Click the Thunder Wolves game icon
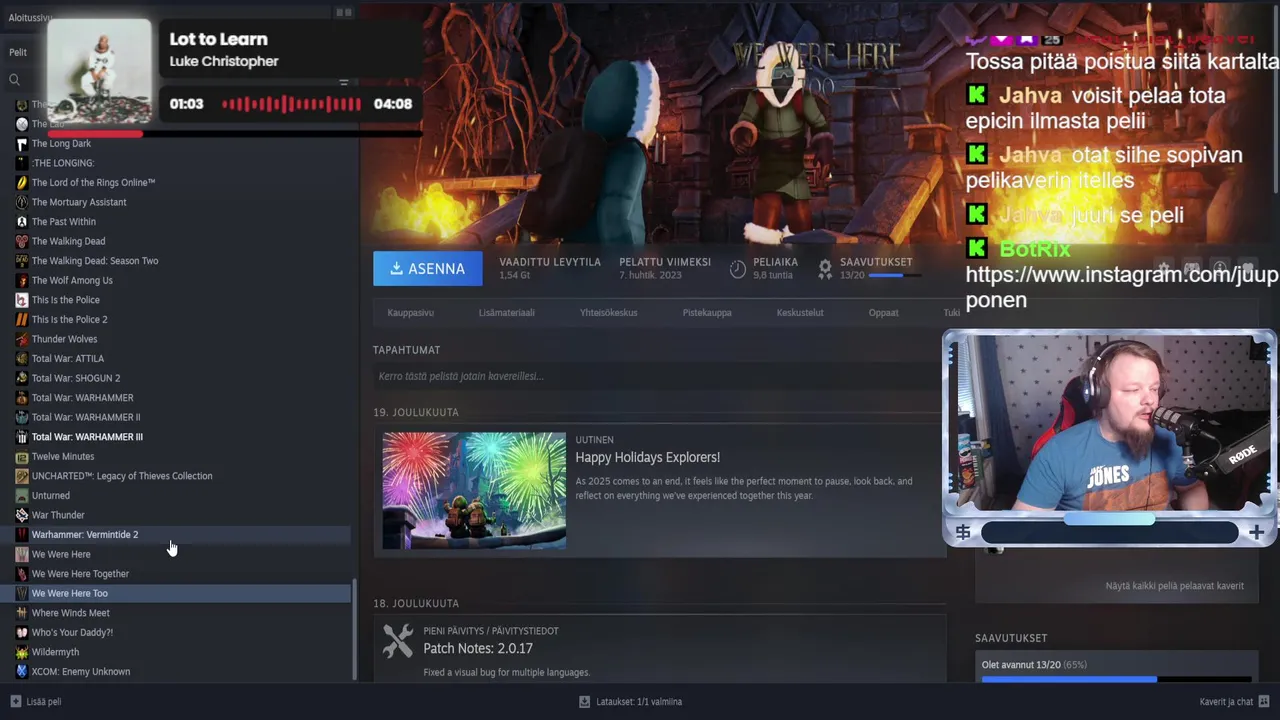Screen dimensions: 1280x720 [22, 339]
